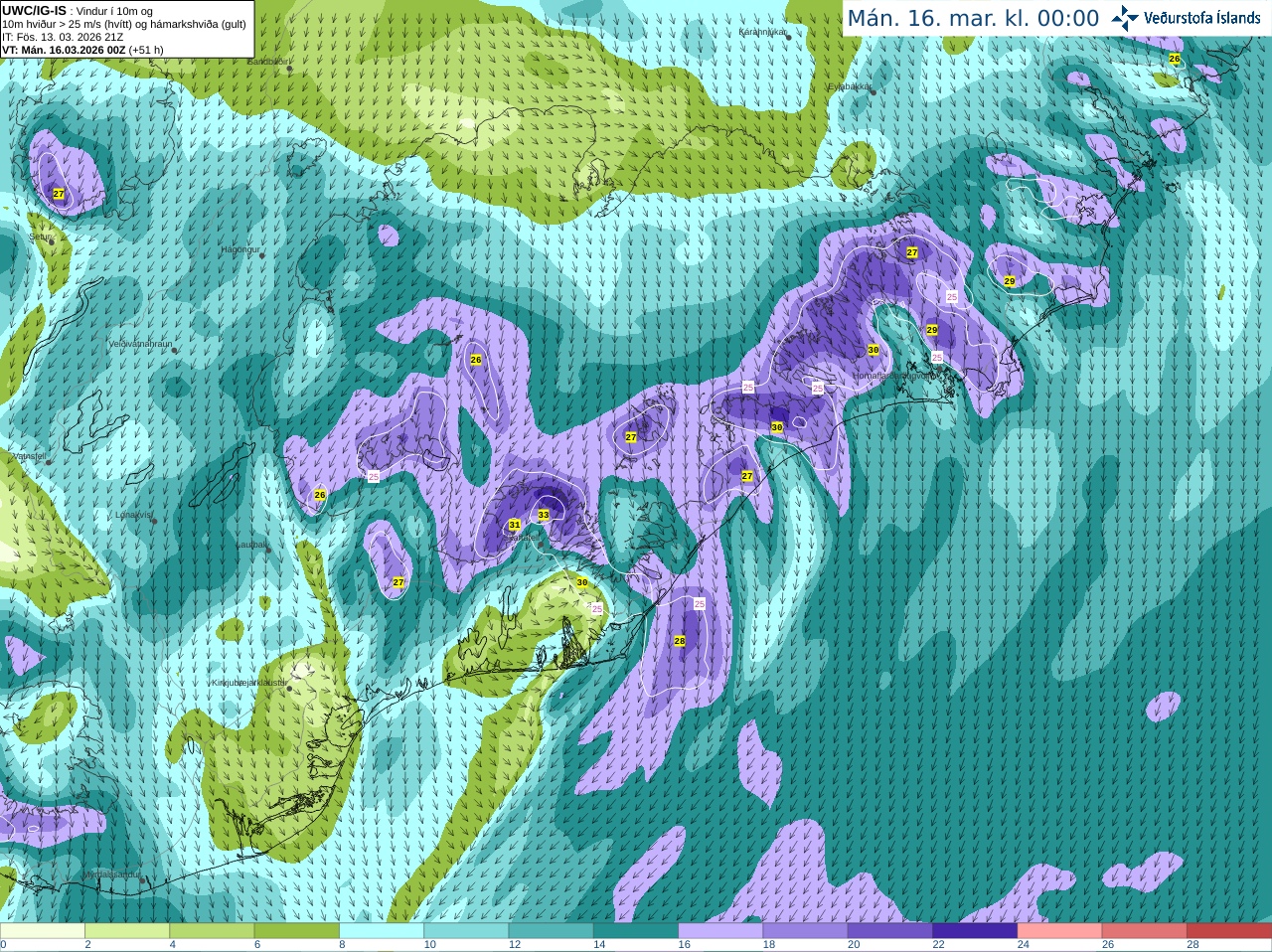Pick the 0–2 m/s palest legend swatch
The width and height of the screenshot is (1272, 952).
click(43, 931)
